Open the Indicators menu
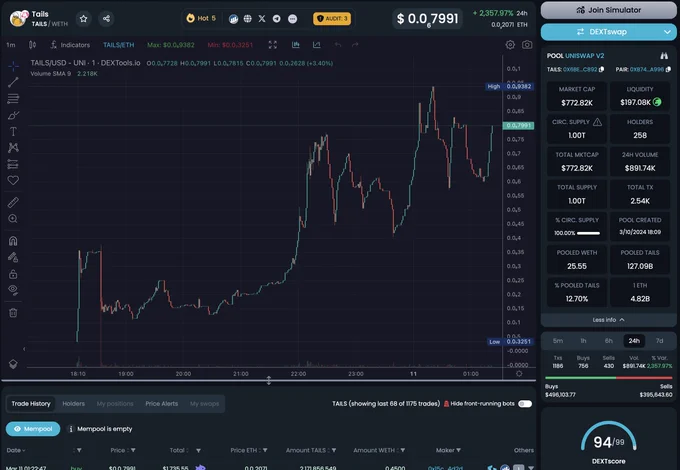Screen dimensions: 680x470 (70, 45)
